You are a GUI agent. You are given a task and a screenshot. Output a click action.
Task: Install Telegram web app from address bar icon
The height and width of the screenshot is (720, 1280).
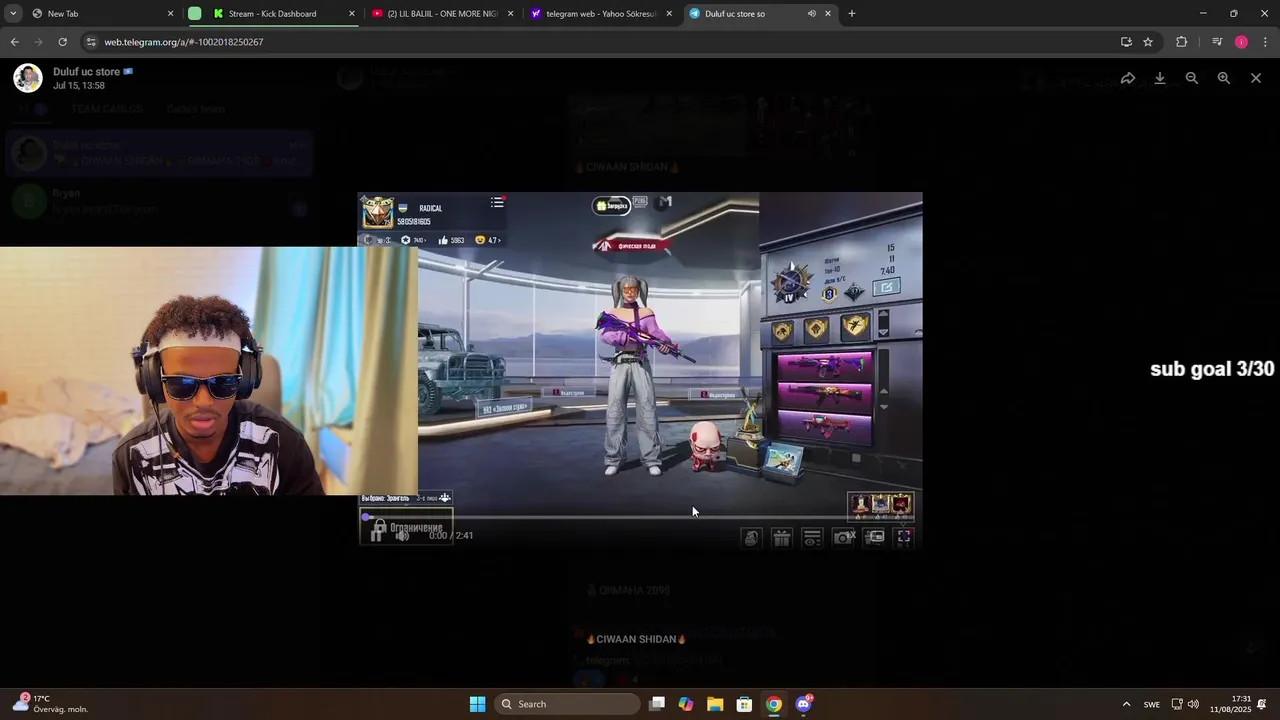[1126, 42]
